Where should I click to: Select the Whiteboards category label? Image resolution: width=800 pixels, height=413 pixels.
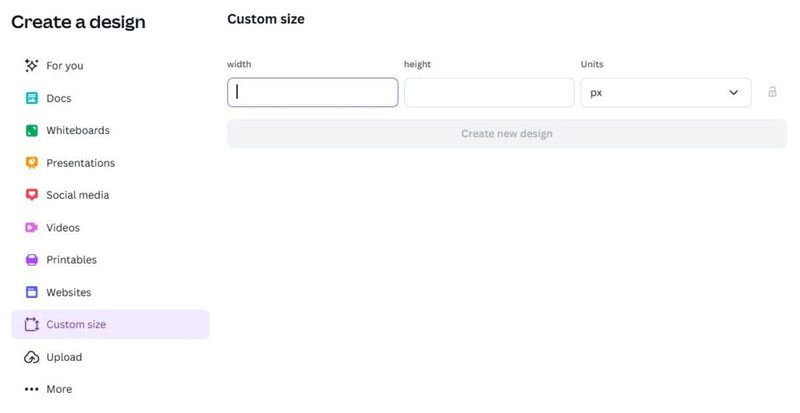[78, 131]
